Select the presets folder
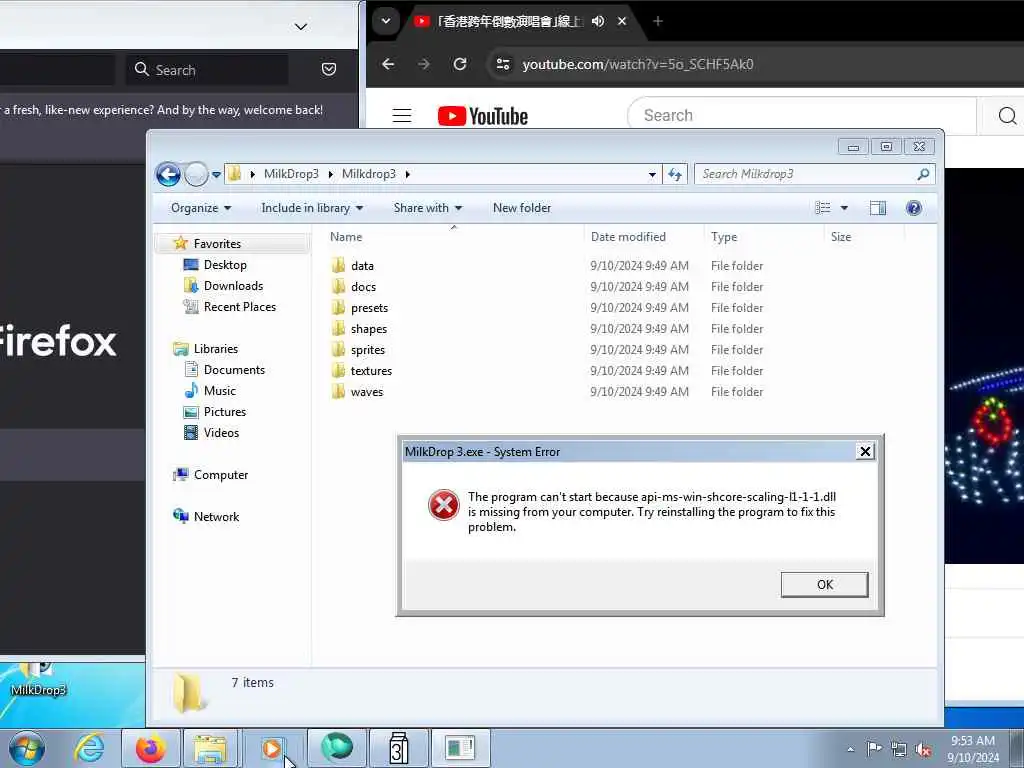Screen dimensions: 1024x768 click(369, 308)
